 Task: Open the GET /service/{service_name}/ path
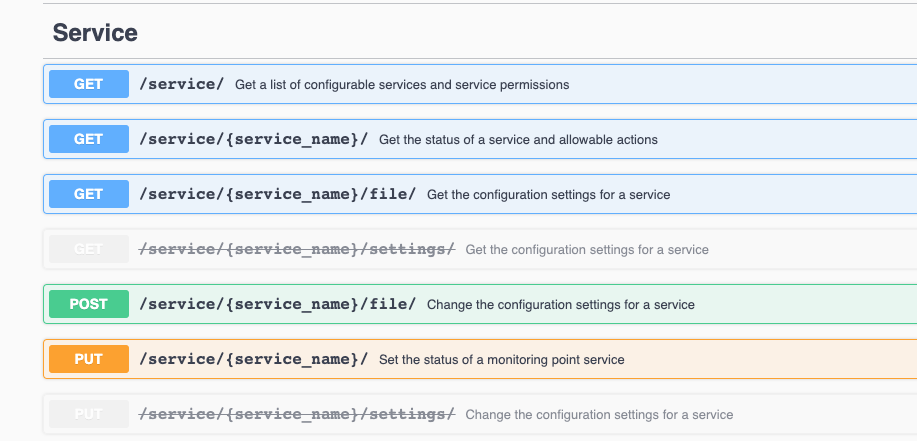pyautogui.click(x=254, y=139)
